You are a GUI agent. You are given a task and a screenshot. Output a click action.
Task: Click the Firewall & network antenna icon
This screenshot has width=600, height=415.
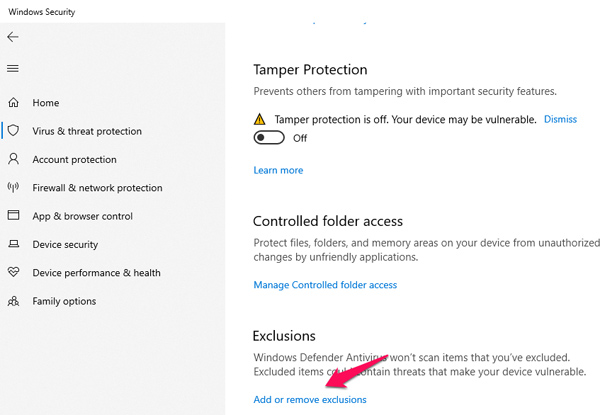click(13, 187)
